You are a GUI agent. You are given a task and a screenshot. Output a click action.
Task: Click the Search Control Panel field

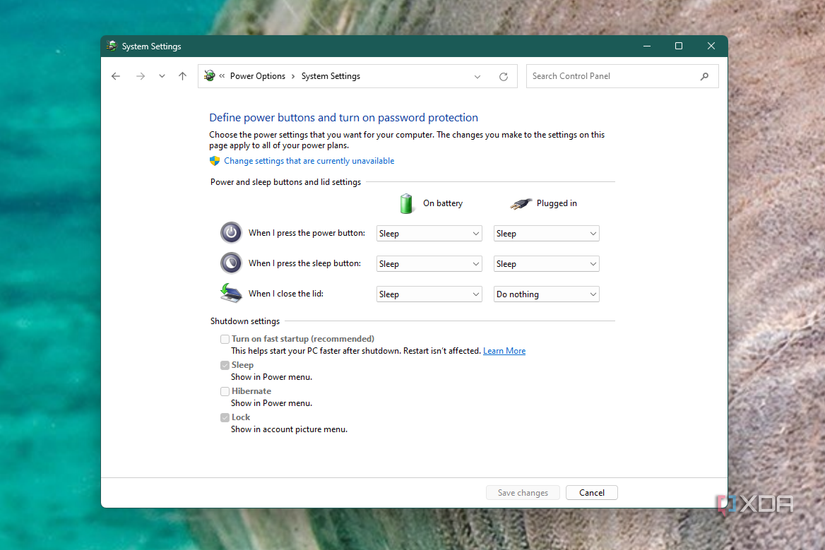(612, 76)
